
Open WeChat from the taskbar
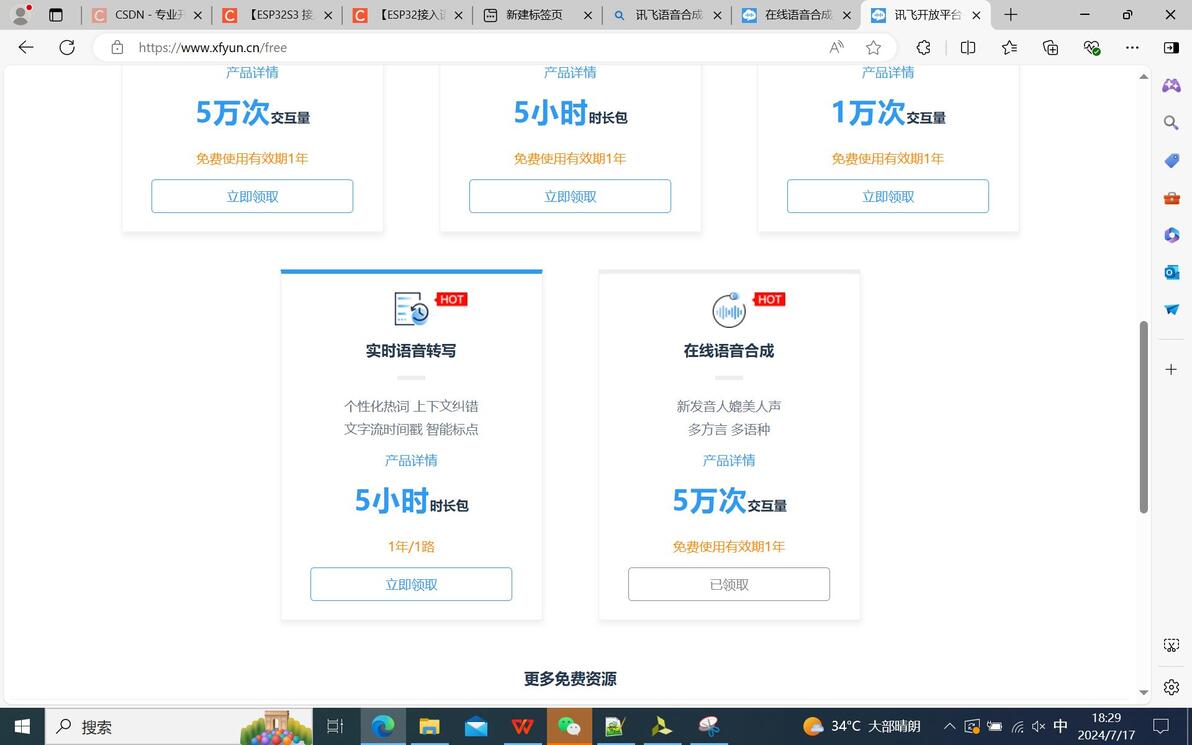click(x=569, y=726)
